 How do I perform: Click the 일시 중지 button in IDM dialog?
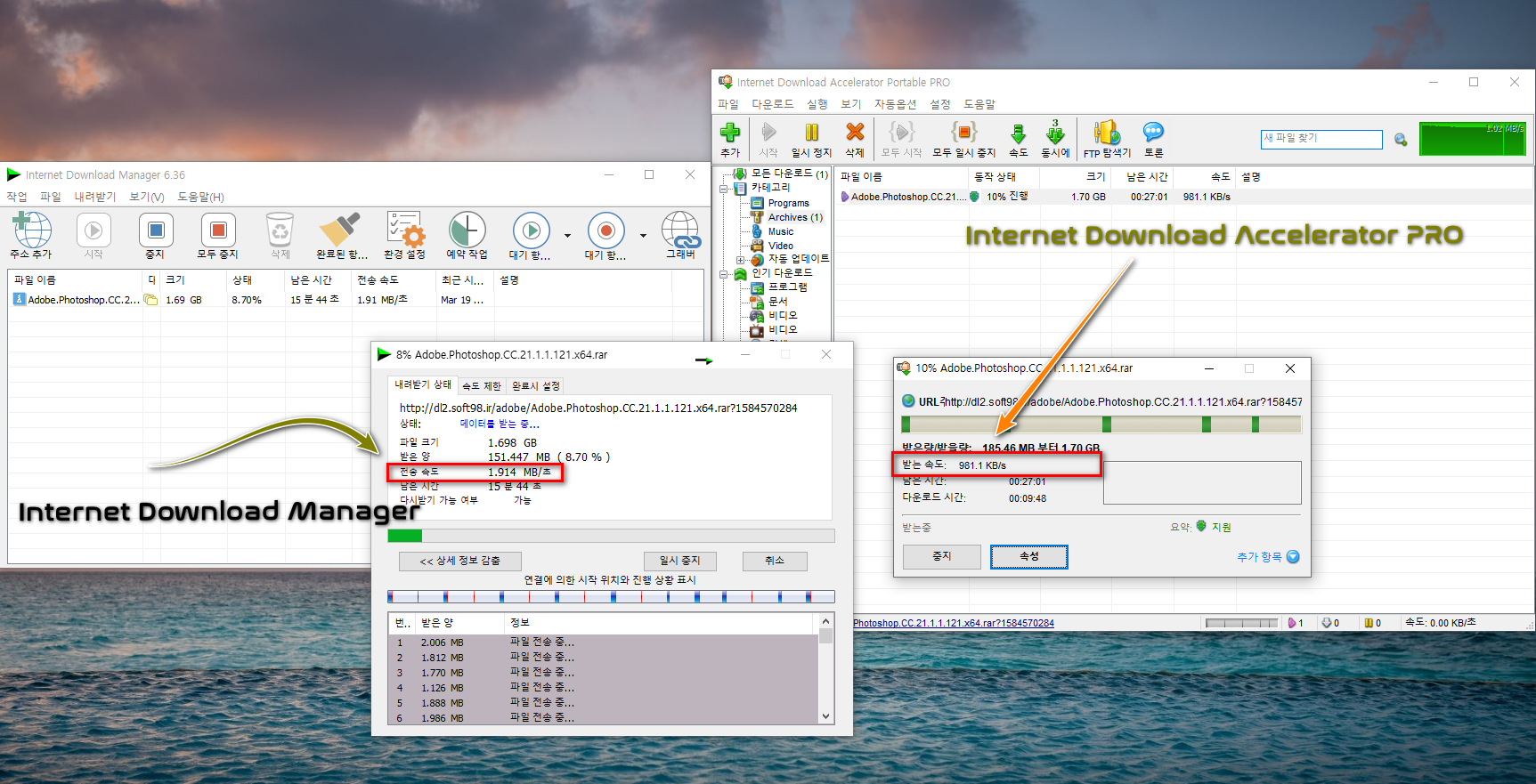click(680, 561)
